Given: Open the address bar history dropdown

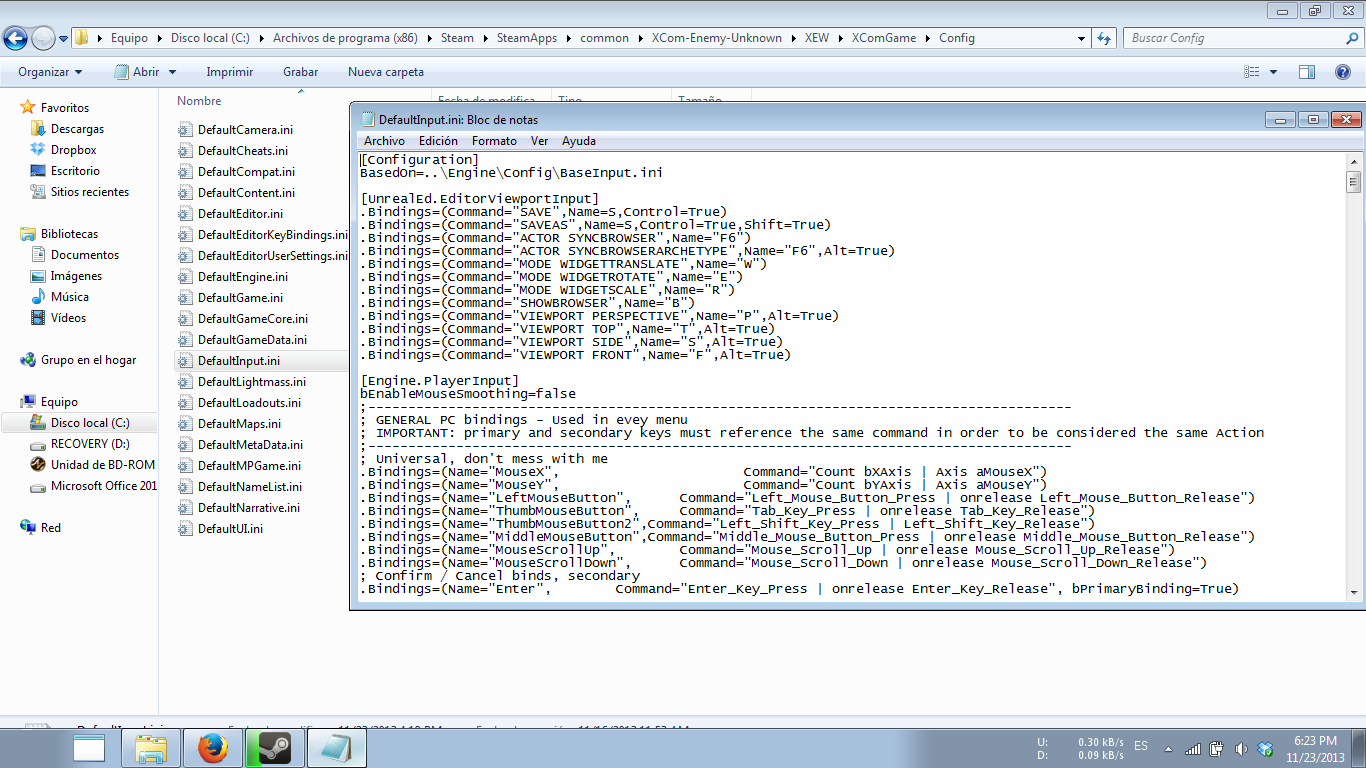Looking at the screenshot, I should 1082,38.
